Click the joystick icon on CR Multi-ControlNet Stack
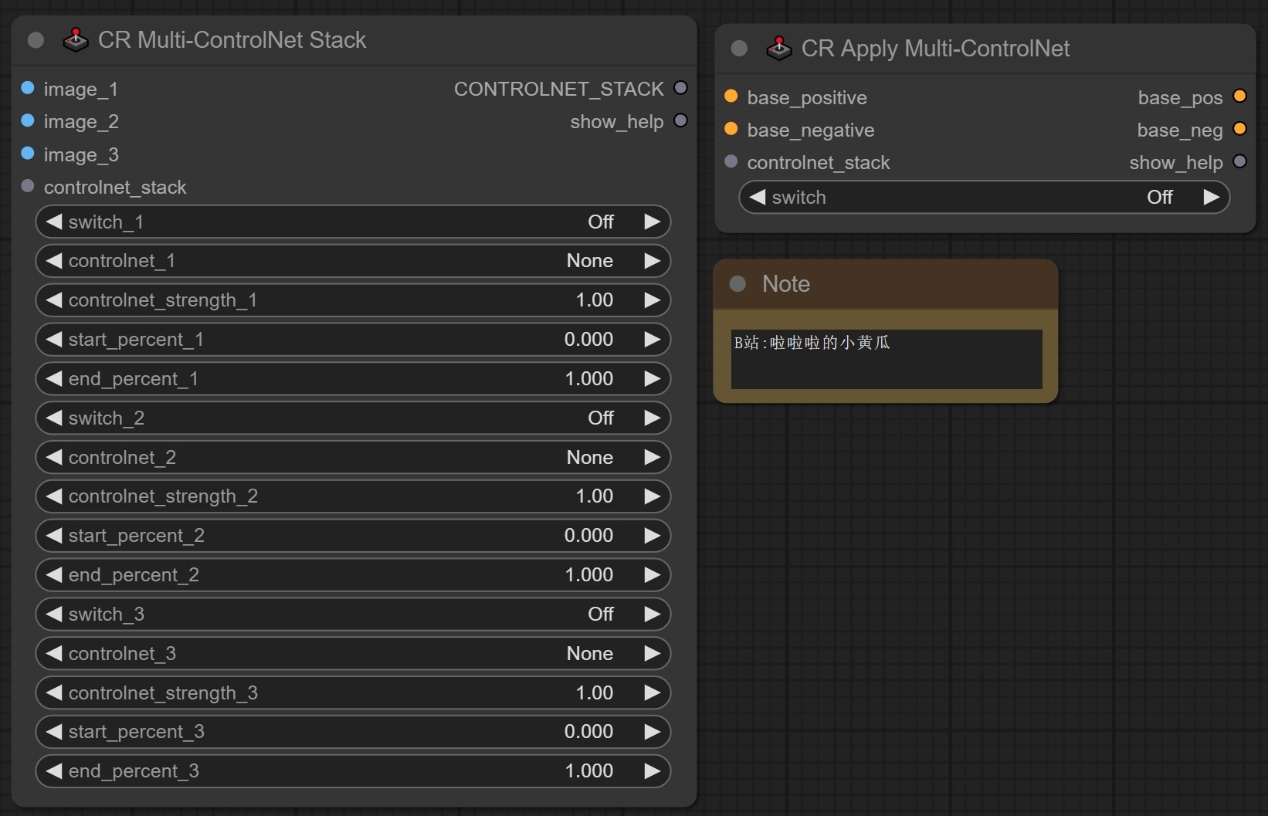This screenshot has height=816, width=1268. (x=76, y=41)
